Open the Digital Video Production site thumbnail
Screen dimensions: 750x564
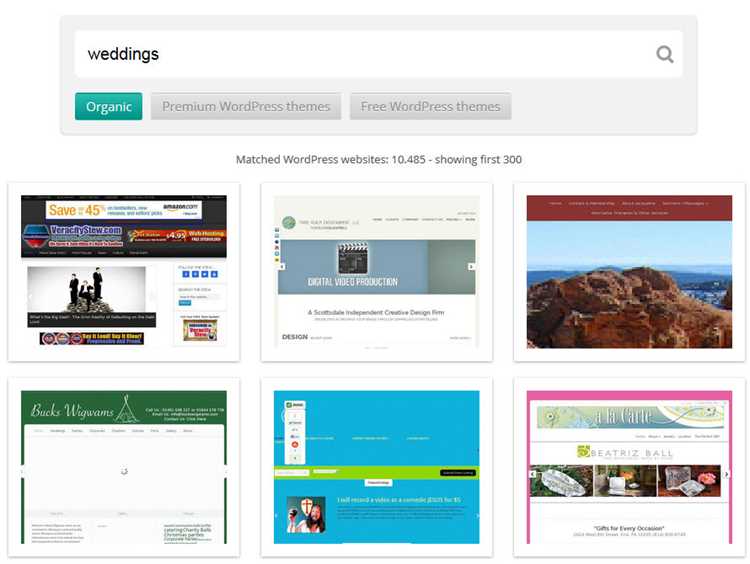click(x=376, y=272)
